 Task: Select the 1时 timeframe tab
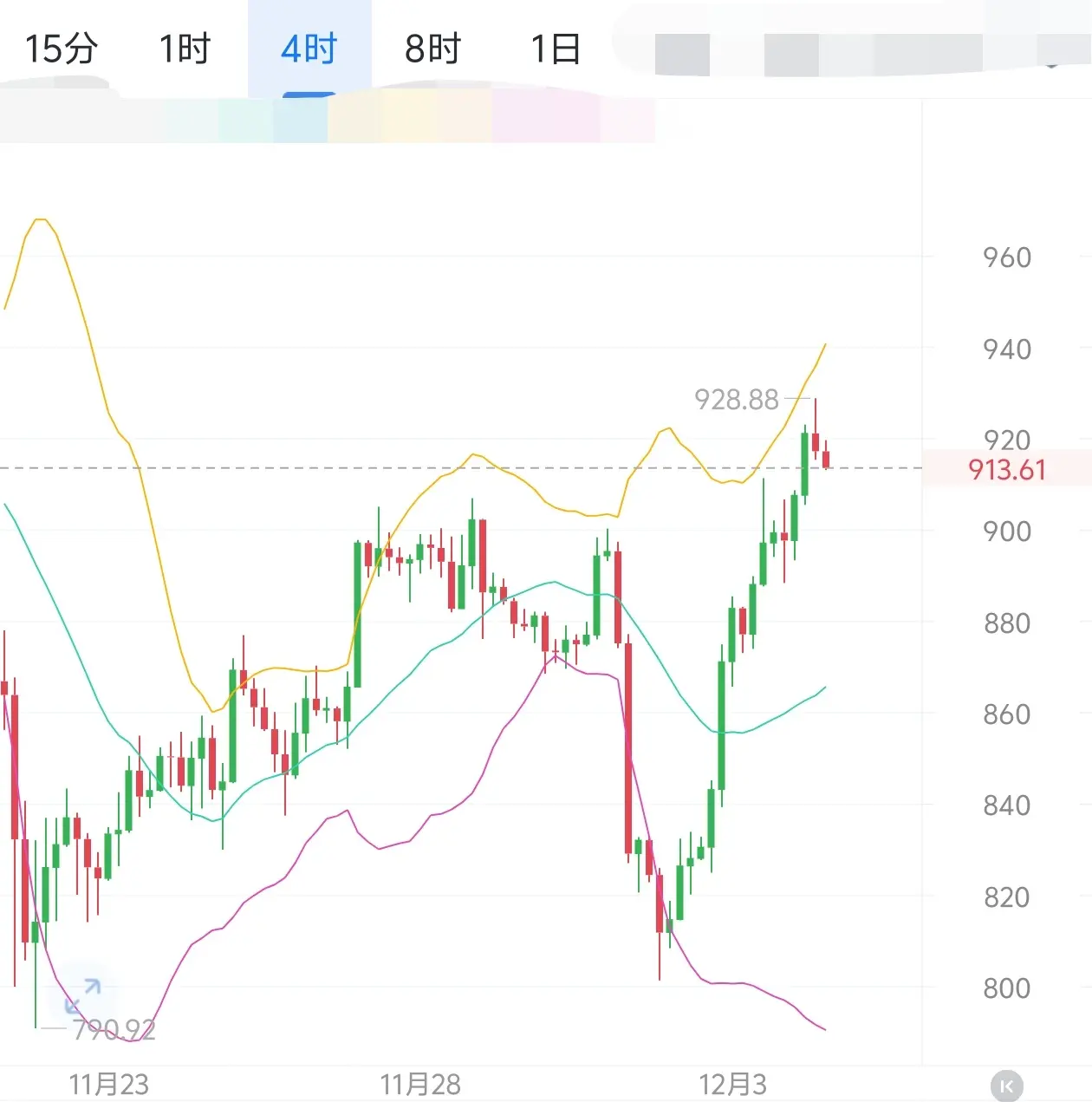(185, 49)
